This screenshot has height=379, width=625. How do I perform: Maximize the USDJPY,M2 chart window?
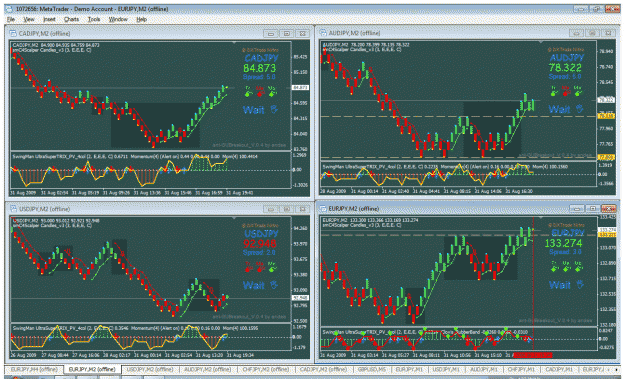[x=287, y=209]
